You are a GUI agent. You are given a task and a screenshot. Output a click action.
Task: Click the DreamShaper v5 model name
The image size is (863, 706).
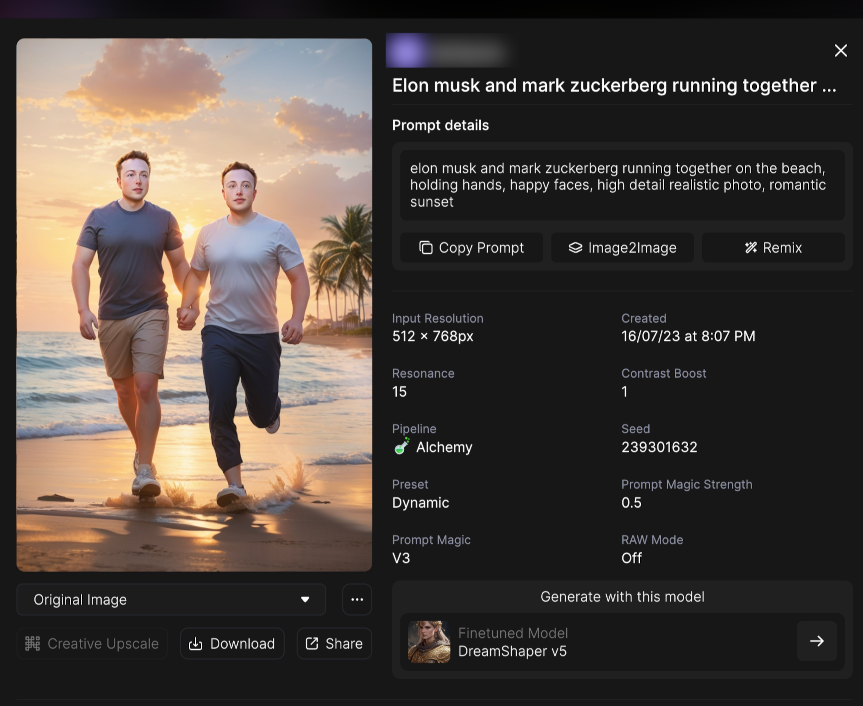point(512,652)
